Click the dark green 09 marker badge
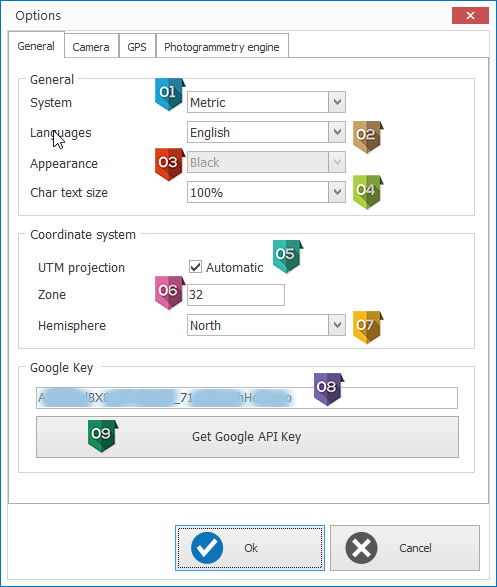This screenshot has height=587, width=497. tap(103, 436)
